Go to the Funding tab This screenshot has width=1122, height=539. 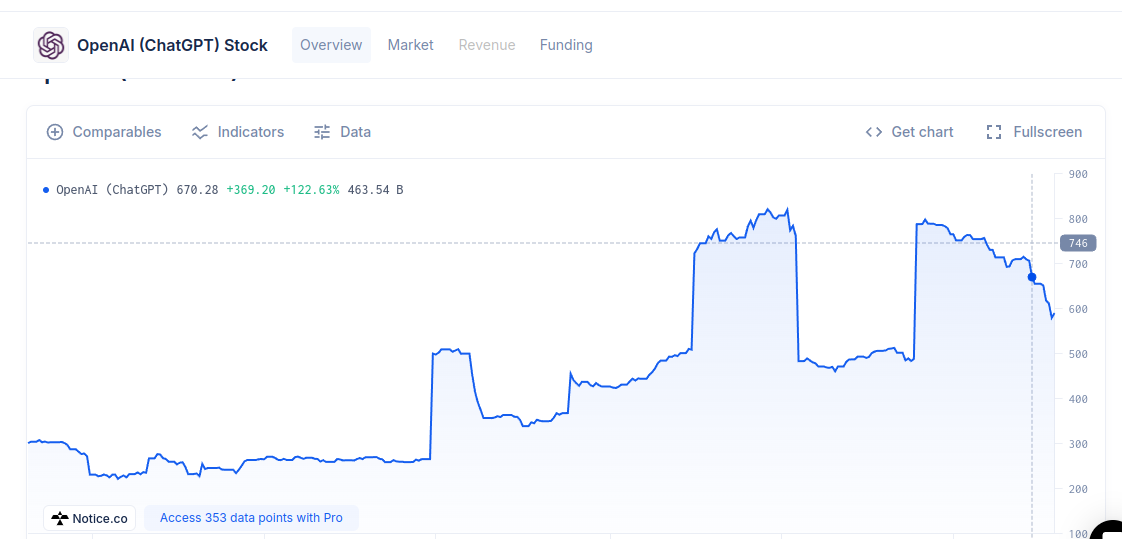coord(566,45)
